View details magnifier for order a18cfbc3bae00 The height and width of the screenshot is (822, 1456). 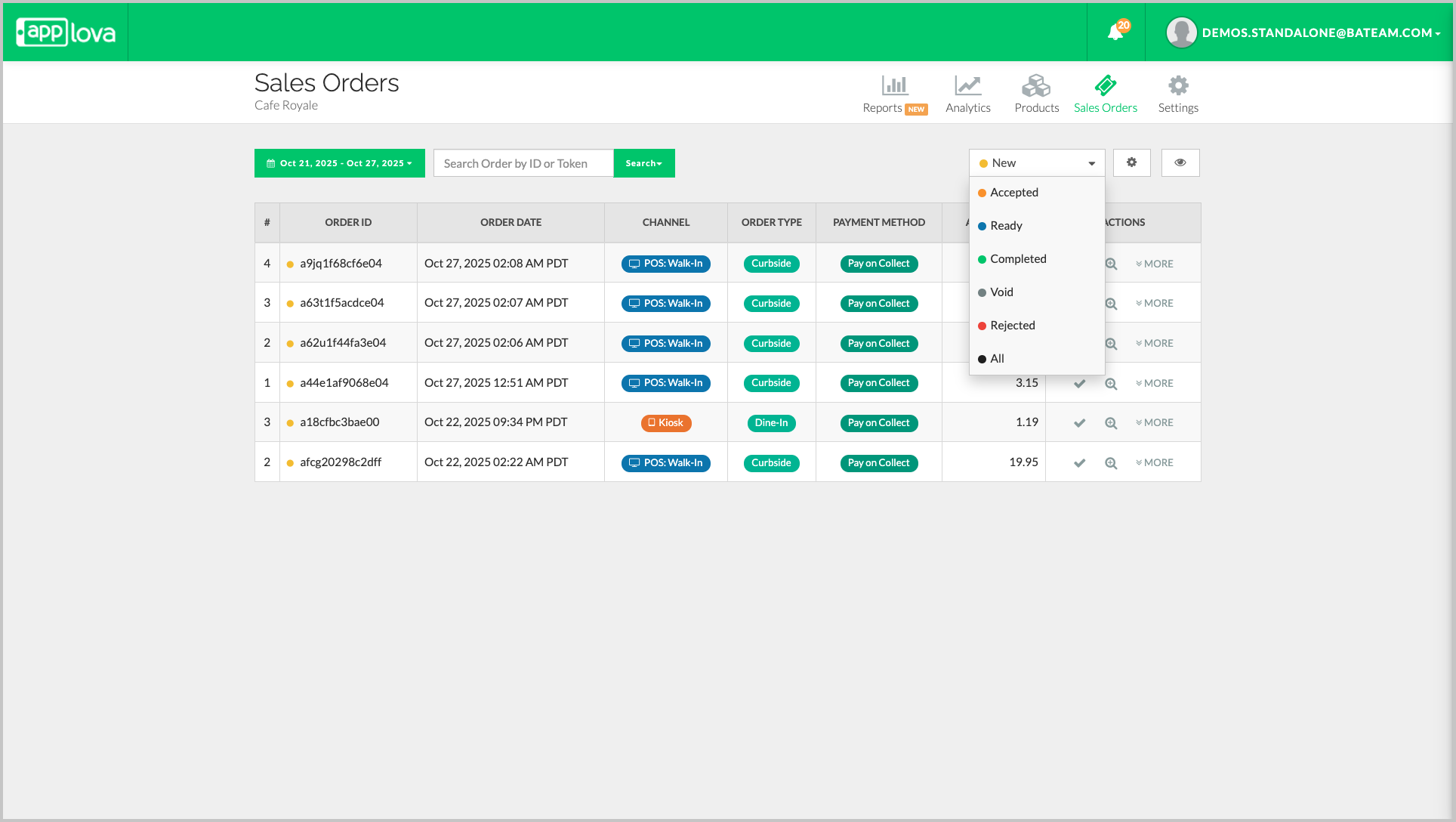[x=1111, y=423]
